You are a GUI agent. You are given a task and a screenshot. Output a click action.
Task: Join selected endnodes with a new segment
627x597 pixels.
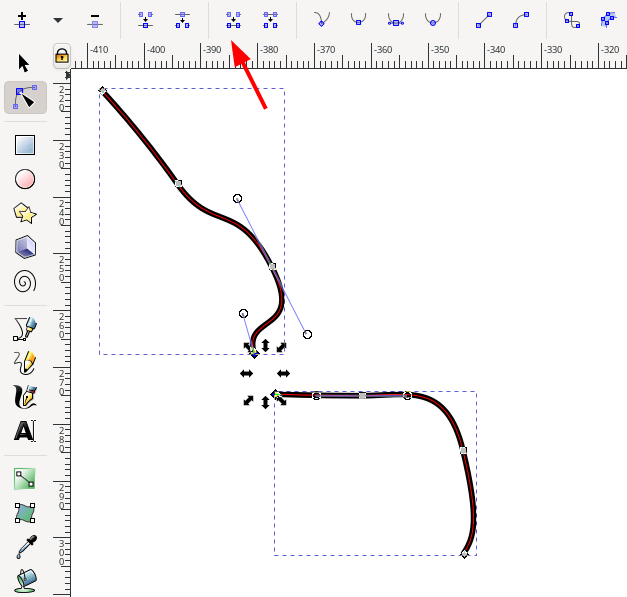[233, 19]
